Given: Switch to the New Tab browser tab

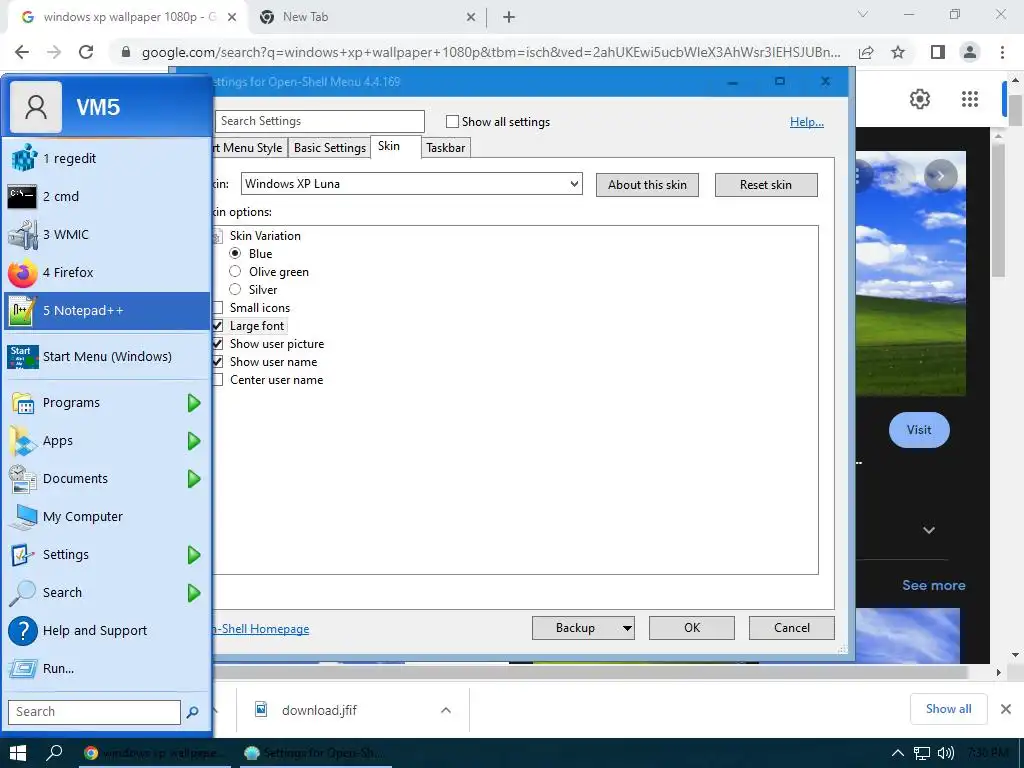Looking at the screenshot, I should [x=368, y=18].
